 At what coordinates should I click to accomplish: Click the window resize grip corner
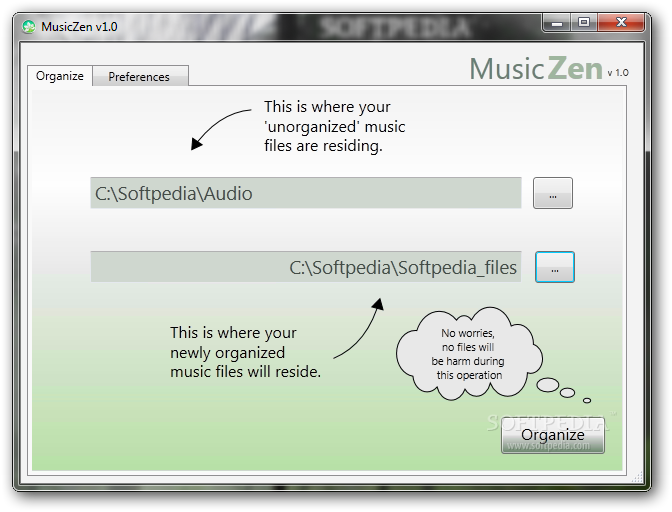click(x=639, y=477)
